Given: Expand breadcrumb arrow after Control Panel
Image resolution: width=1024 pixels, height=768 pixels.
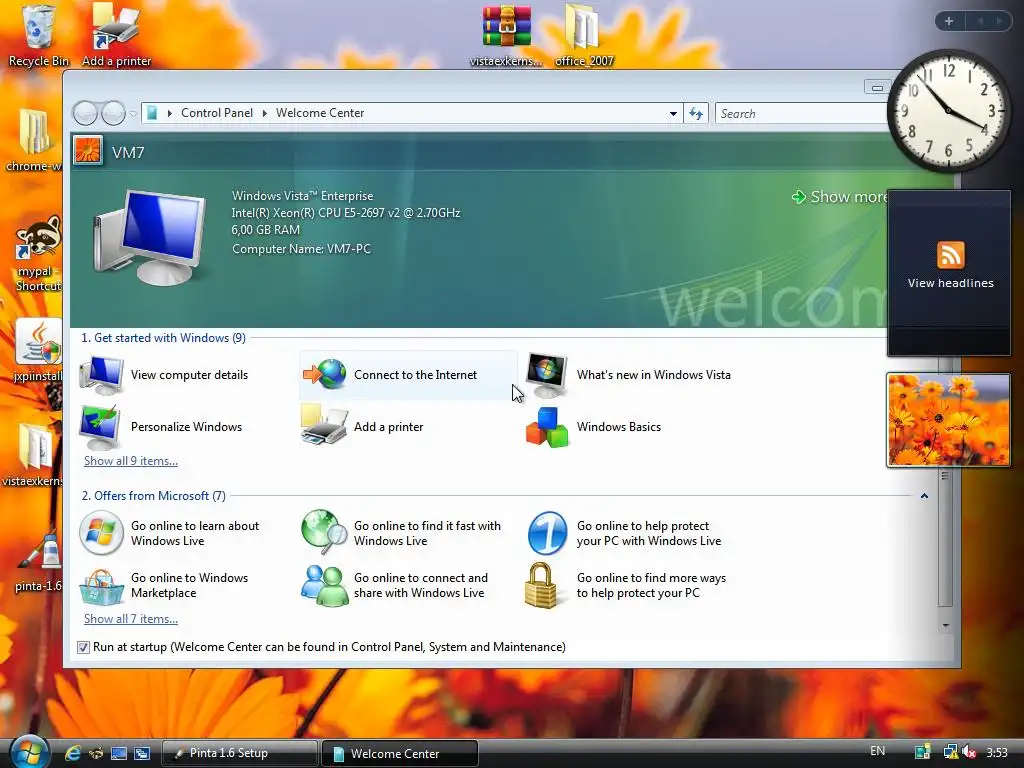Looking at the screenshot, I should click(264, 113).
